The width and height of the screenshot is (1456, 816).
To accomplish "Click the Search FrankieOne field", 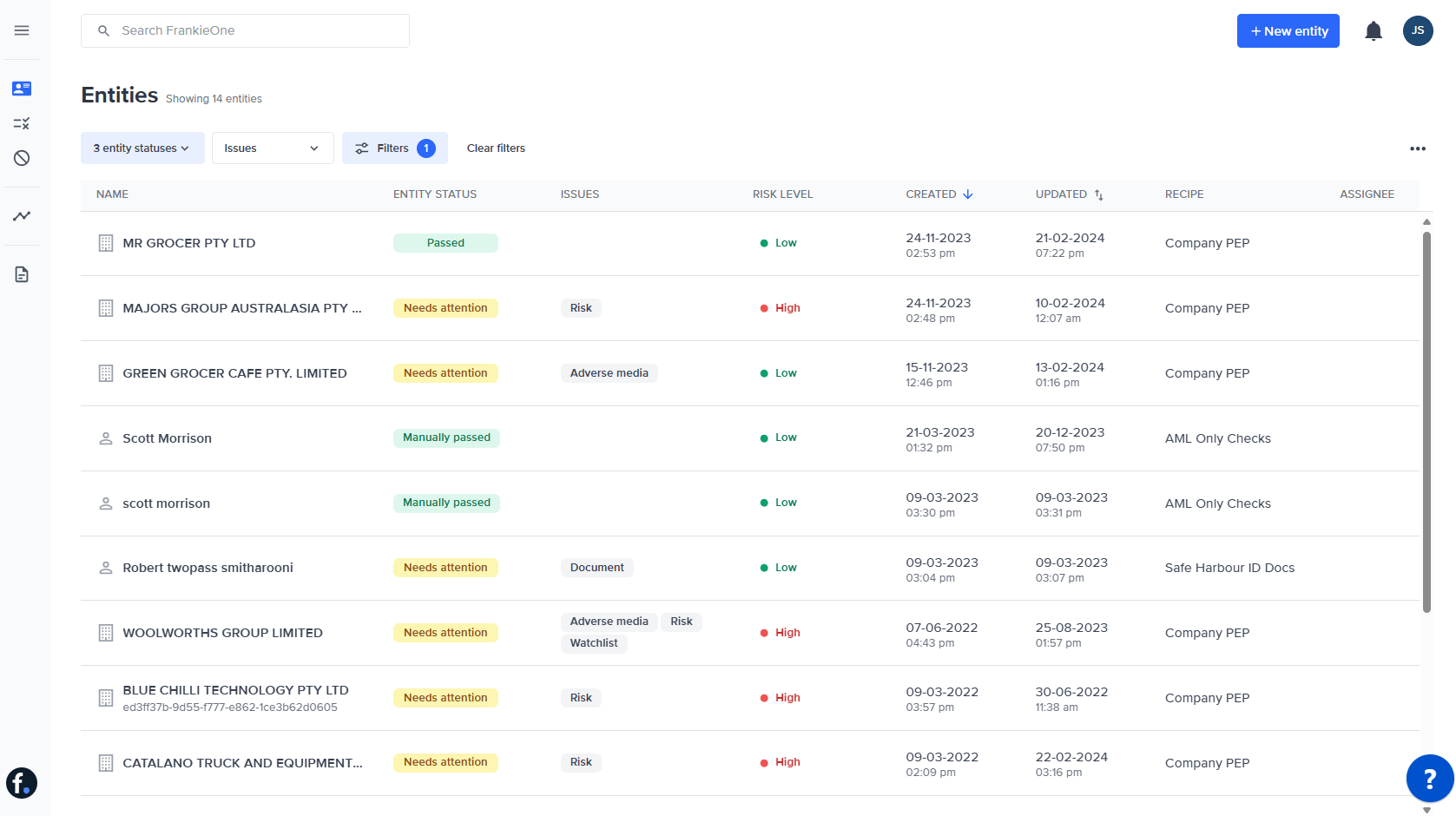I will (x=244, y=30).
